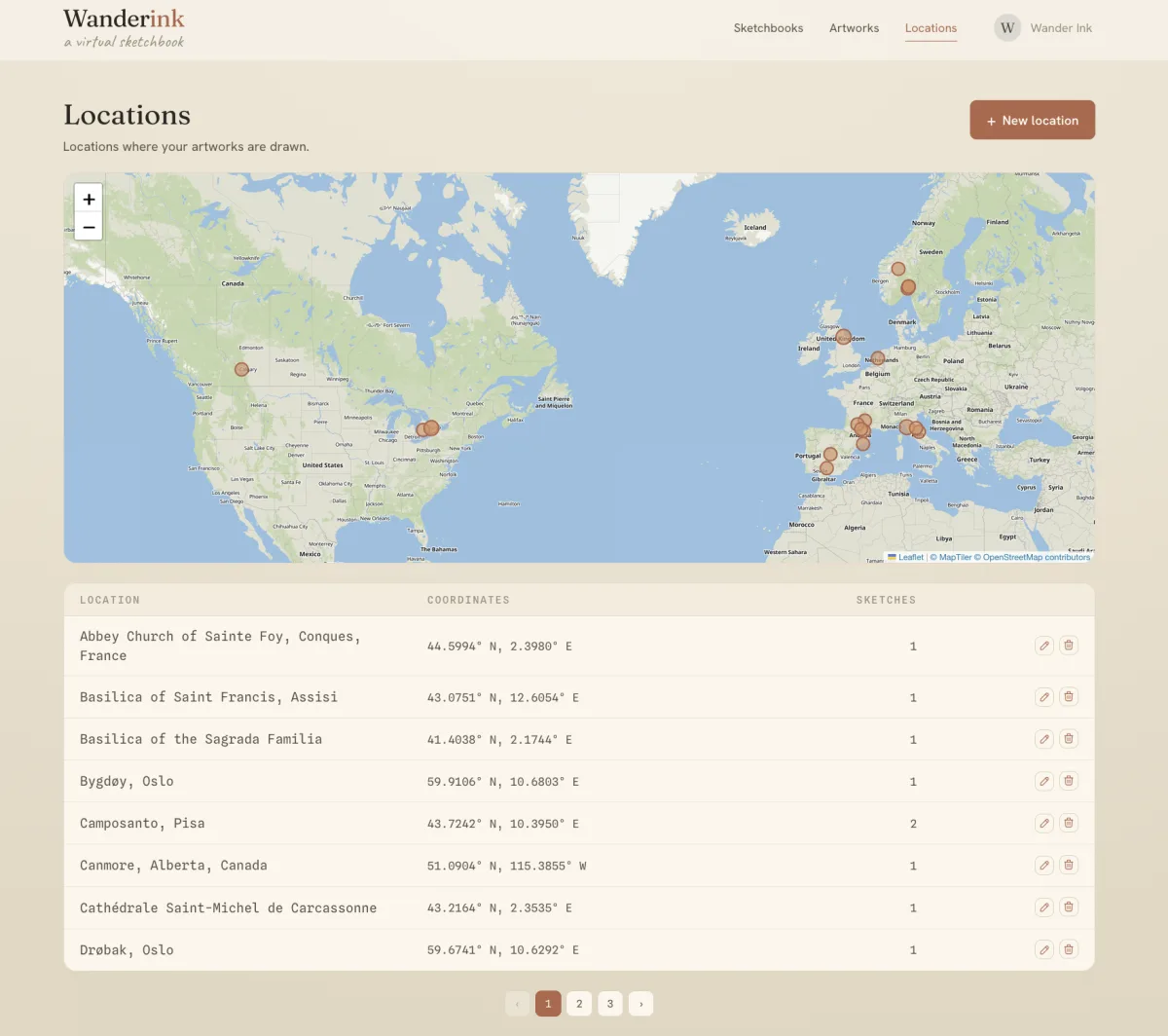Delete the Abbey Church of Sainte Foy location
This screenshot has height=1036, width=1168.
1069,646
